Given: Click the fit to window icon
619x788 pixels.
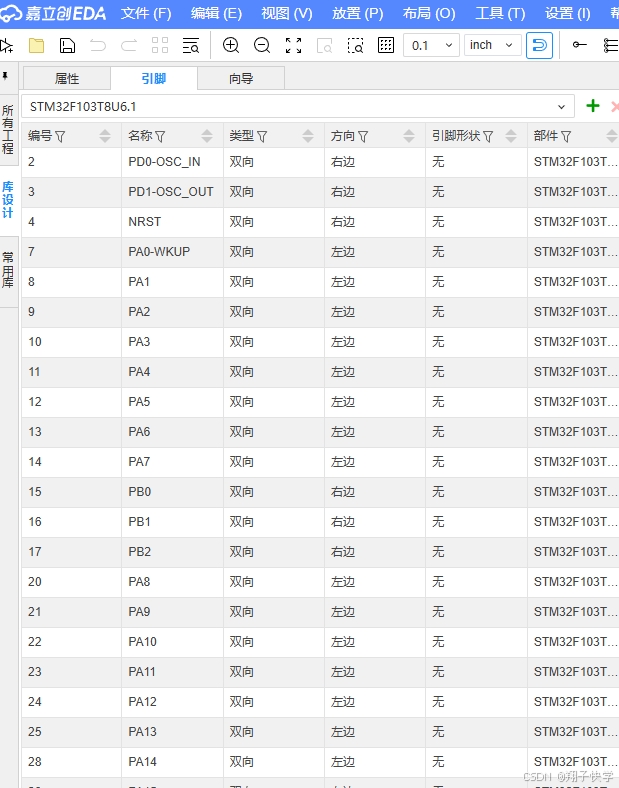Looking at the screenshot, I should coord(293,46).
